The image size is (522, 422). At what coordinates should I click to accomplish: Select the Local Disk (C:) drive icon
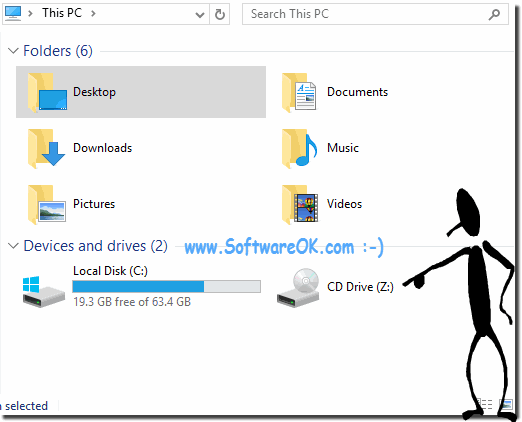point(44,291)
